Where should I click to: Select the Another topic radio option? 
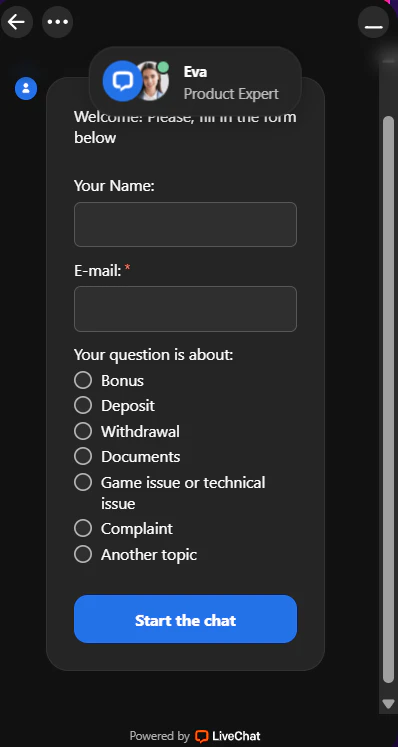83,555
